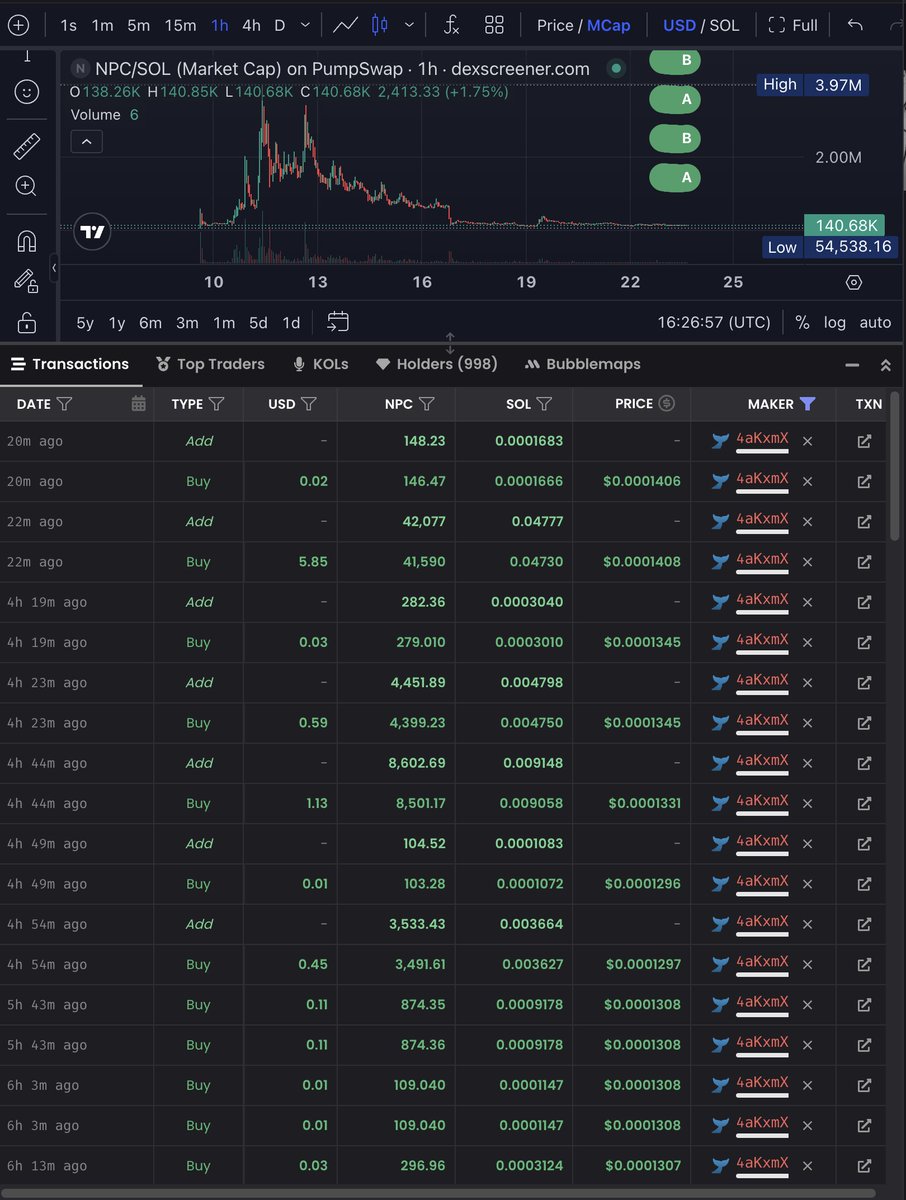
Task: Toggle the magnet snap tool
Action: (26, 241)
